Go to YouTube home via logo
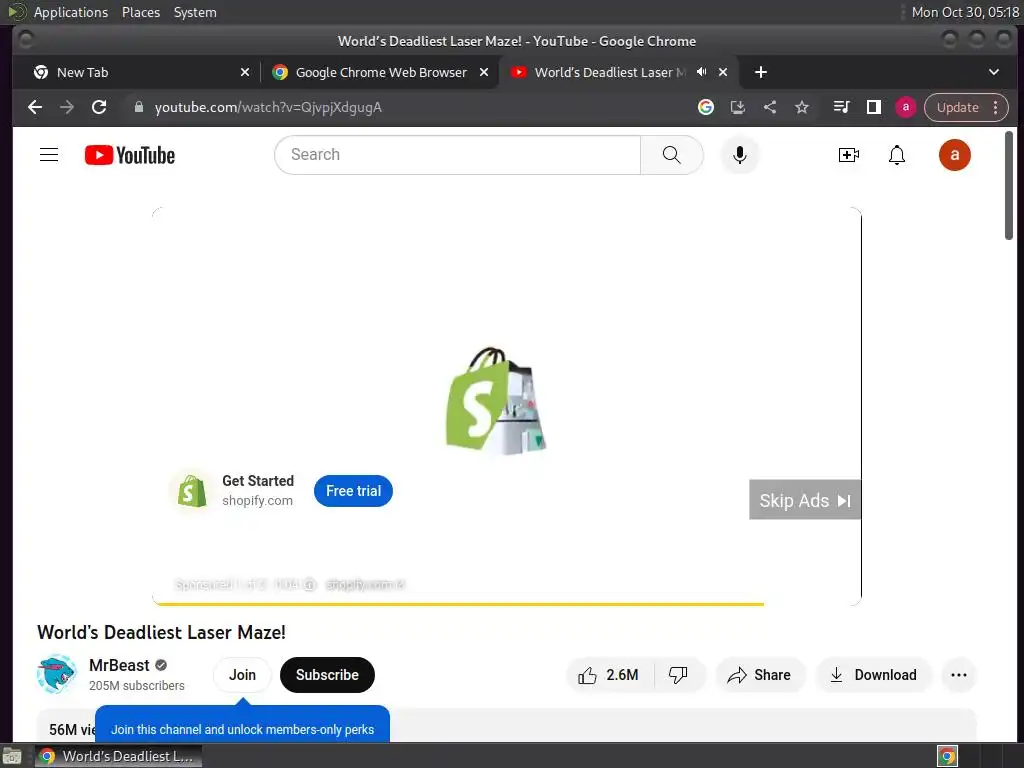 coord(130,155)
